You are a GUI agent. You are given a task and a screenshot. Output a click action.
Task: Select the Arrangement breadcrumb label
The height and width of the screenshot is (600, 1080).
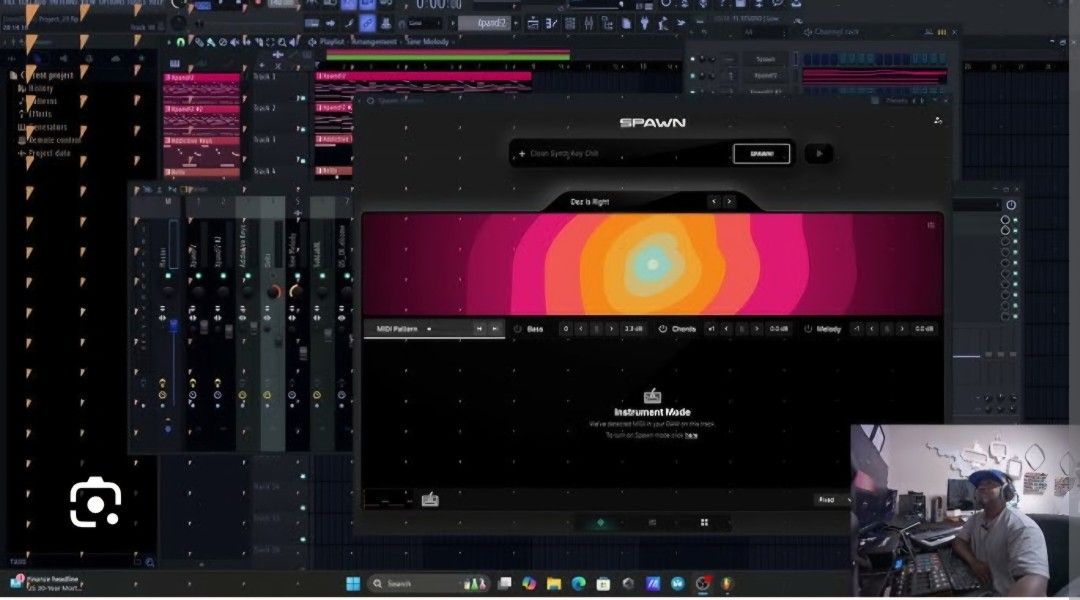(373, 42)
